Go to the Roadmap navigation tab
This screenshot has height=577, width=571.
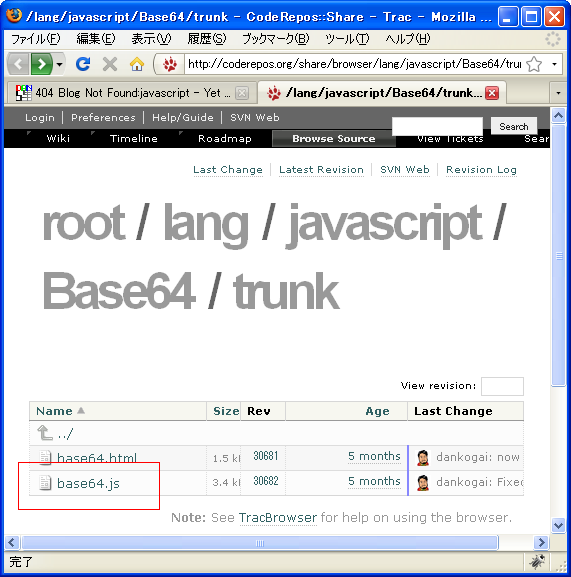(x=225, y=138)
